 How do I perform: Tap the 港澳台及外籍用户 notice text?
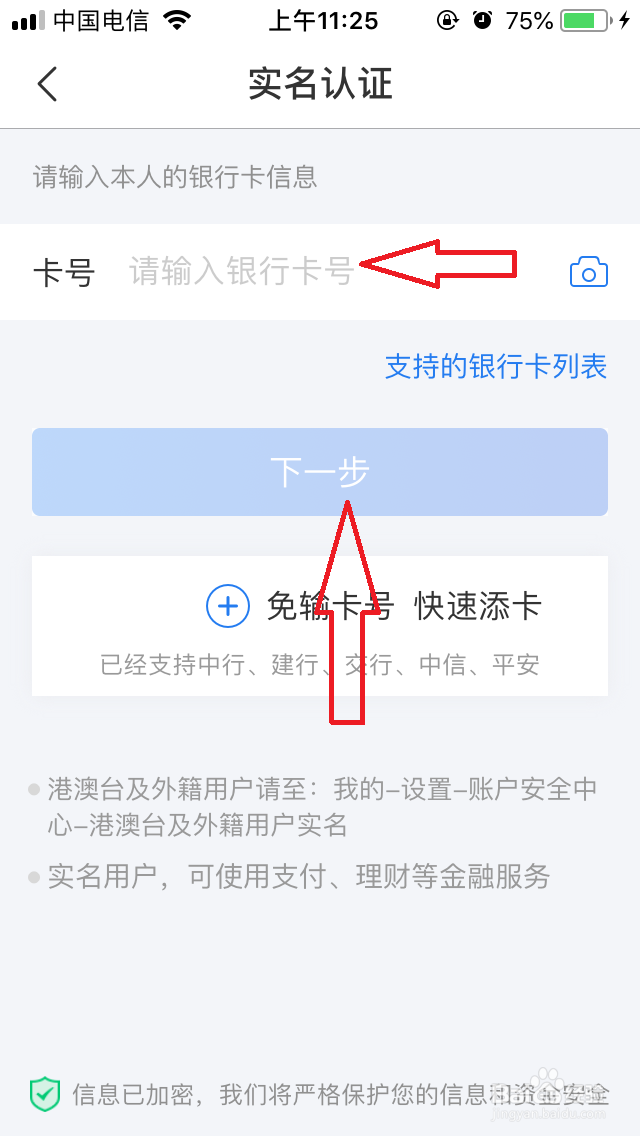[x=323, y=806]
